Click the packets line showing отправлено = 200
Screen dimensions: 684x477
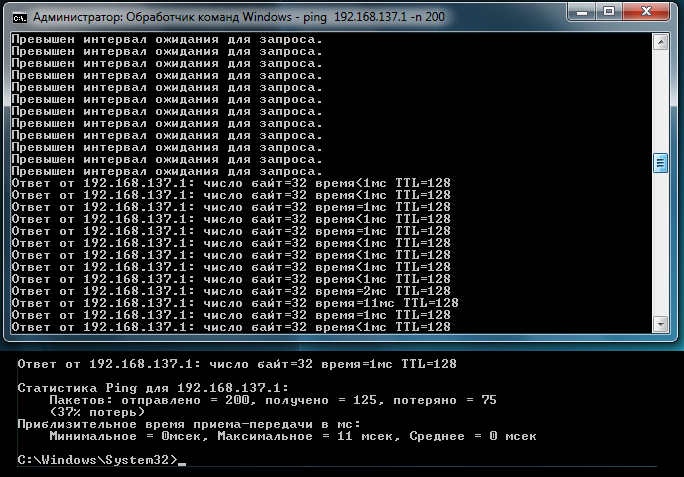pyautogui.click(x=273, y=400)
